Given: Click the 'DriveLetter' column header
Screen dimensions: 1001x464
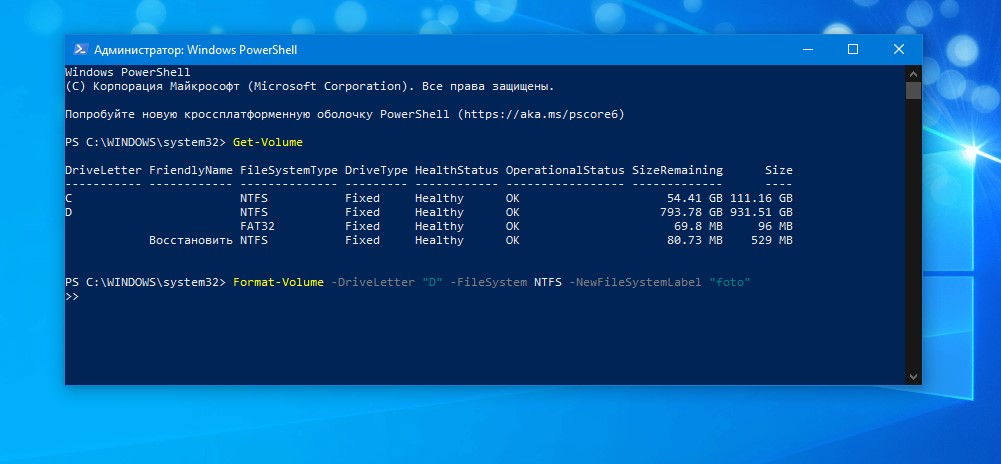Looking at the screenshot, I should tap(103, 170).
